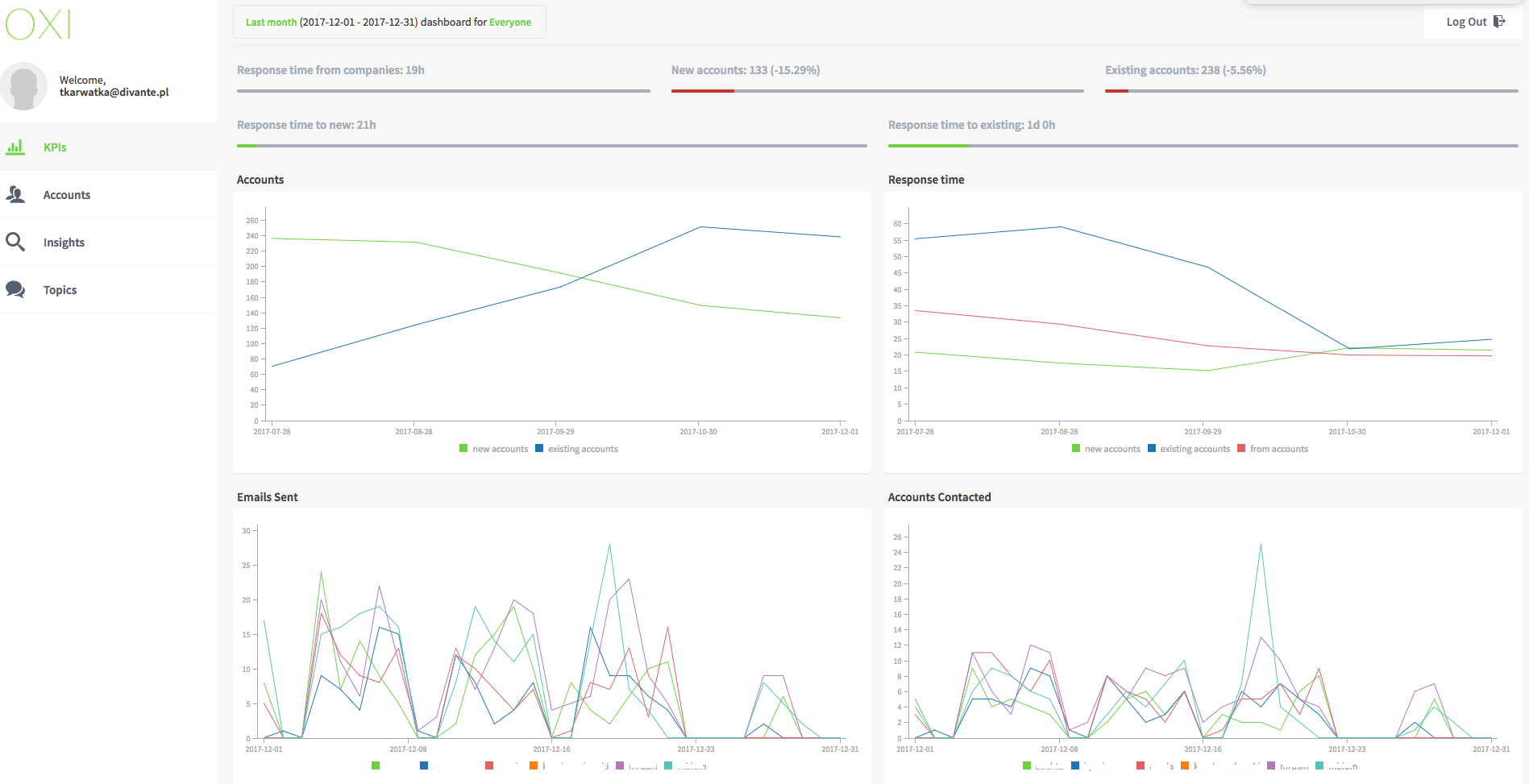Click '2017-09-29' axis label in Accounts chart
1529x784 pixels.
pyautogui.click(x=556, y=432)
